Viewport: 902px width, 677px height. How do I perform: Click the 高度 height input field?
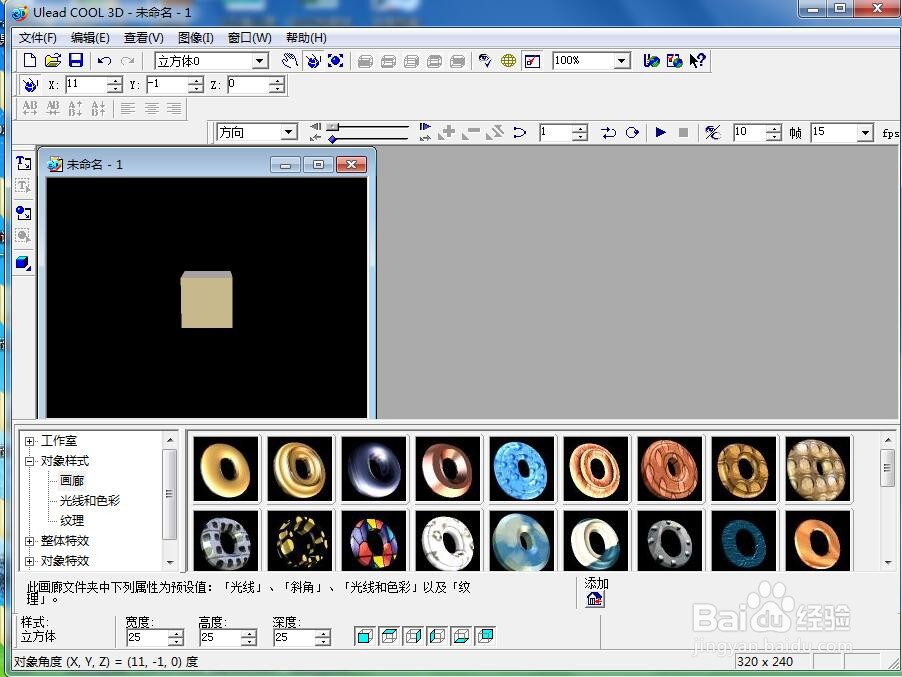(221, 637)
